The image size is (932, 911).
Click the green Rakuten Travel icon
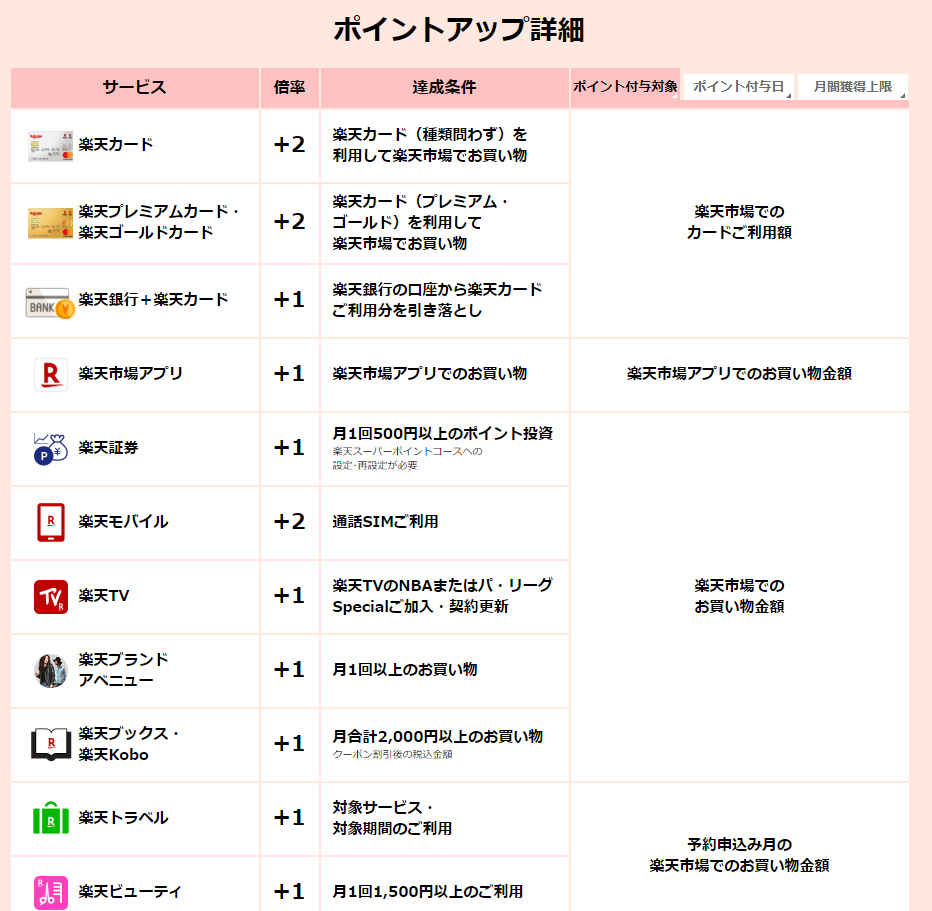(50, 818)
